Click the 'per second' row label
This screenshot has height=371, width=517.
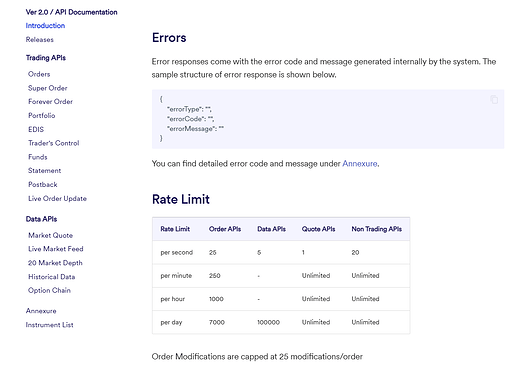coord(177,253)
